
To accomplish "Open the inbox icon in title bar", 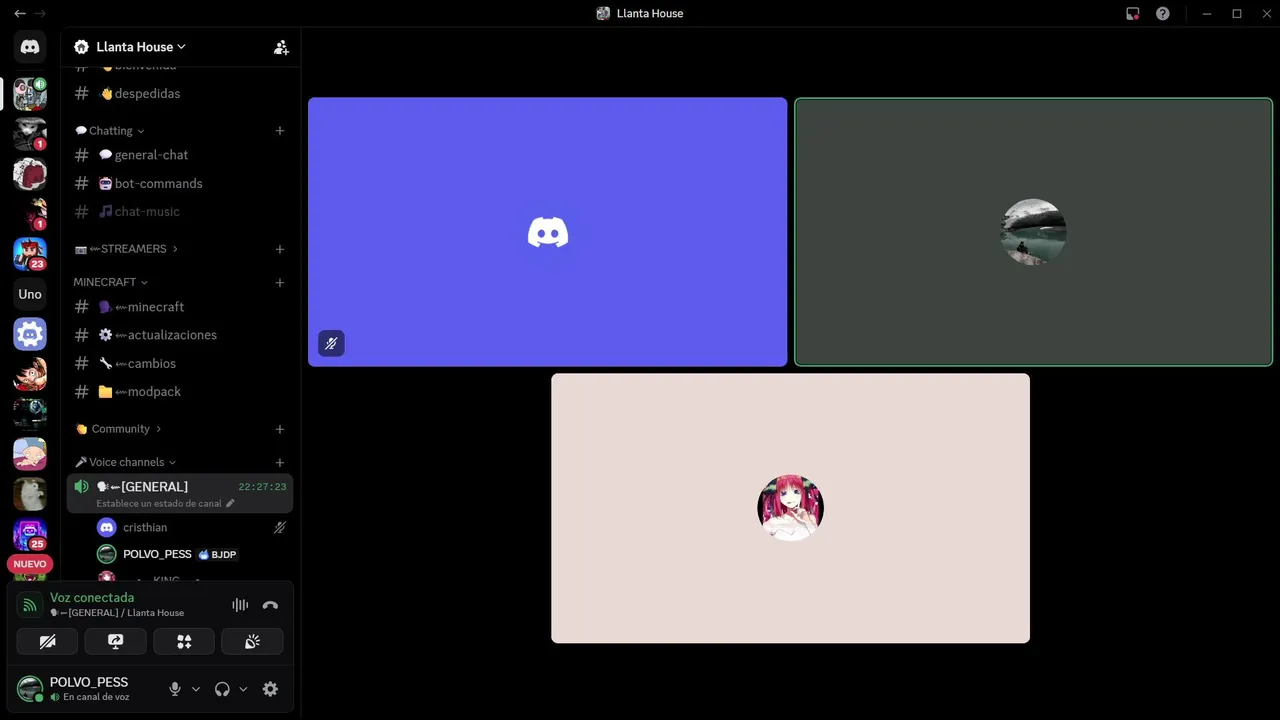I will coord(1132,13).
